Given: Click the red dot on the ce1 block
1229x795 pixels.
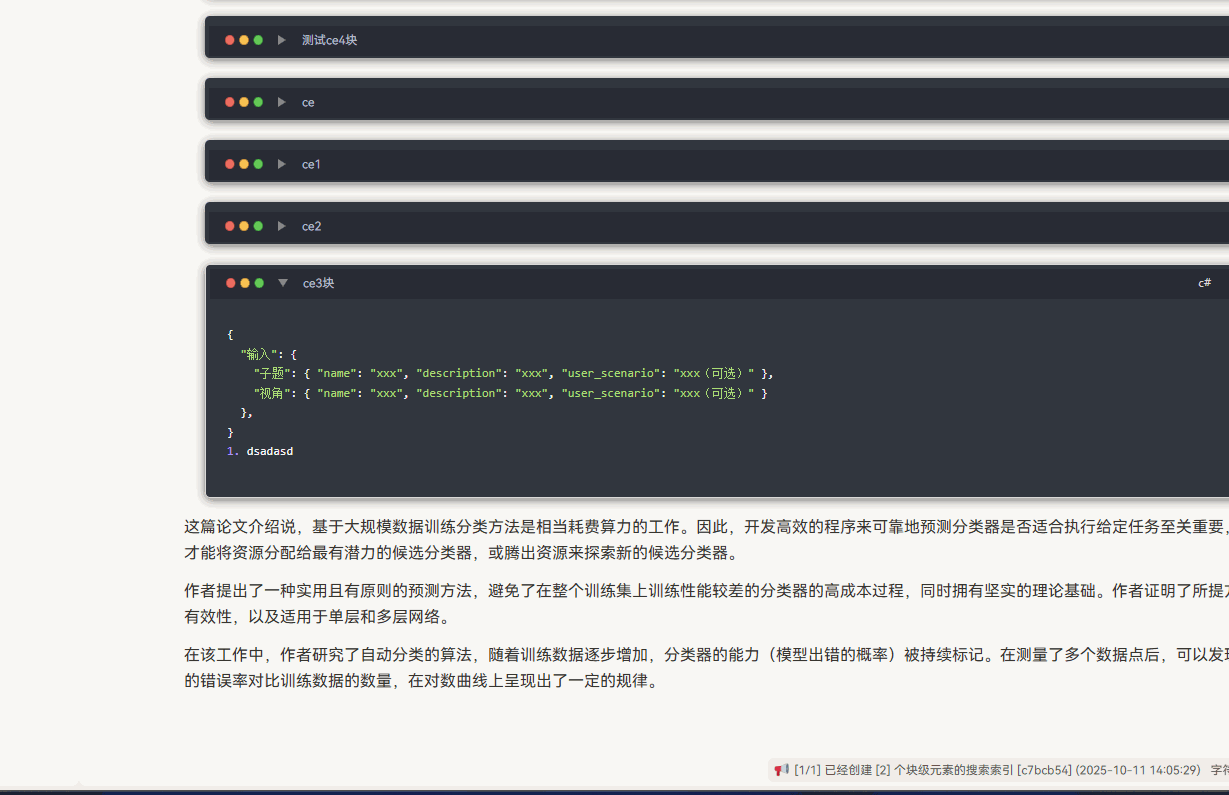Looking at the screenshot, I should point(230,163).
